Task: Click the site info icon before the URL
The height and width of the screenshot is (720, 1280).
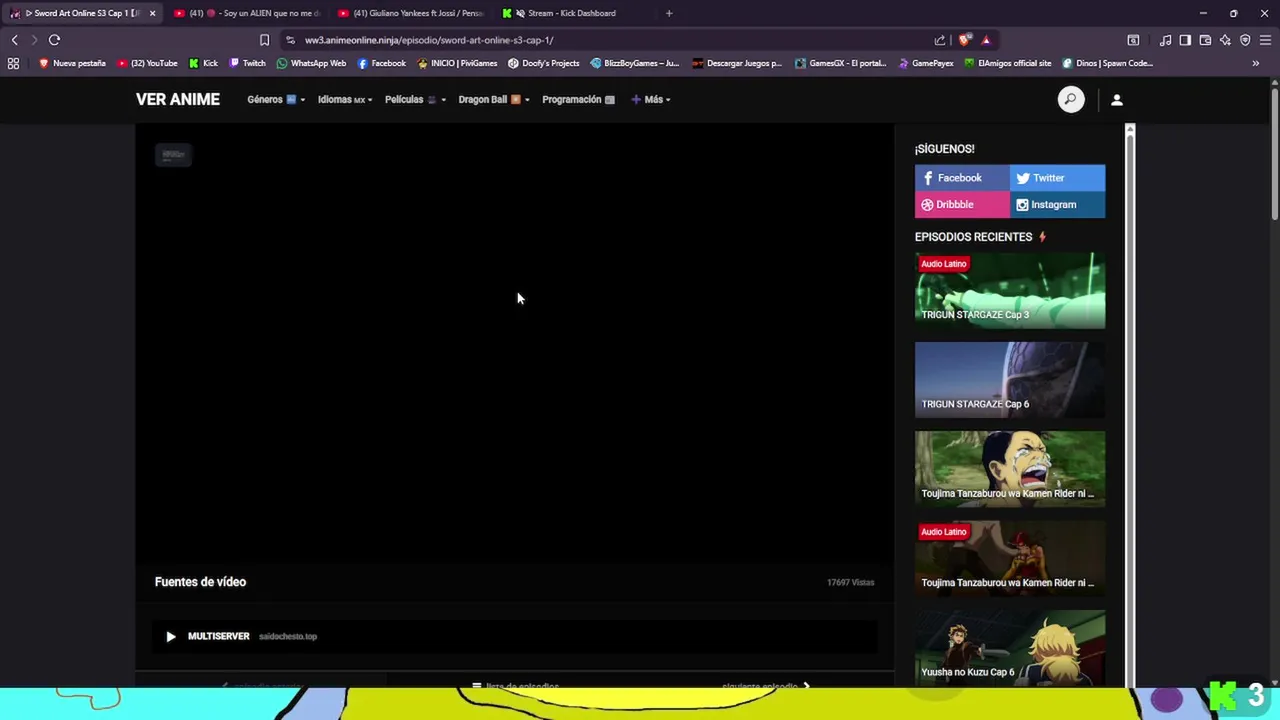Action: tap(290, 40)
